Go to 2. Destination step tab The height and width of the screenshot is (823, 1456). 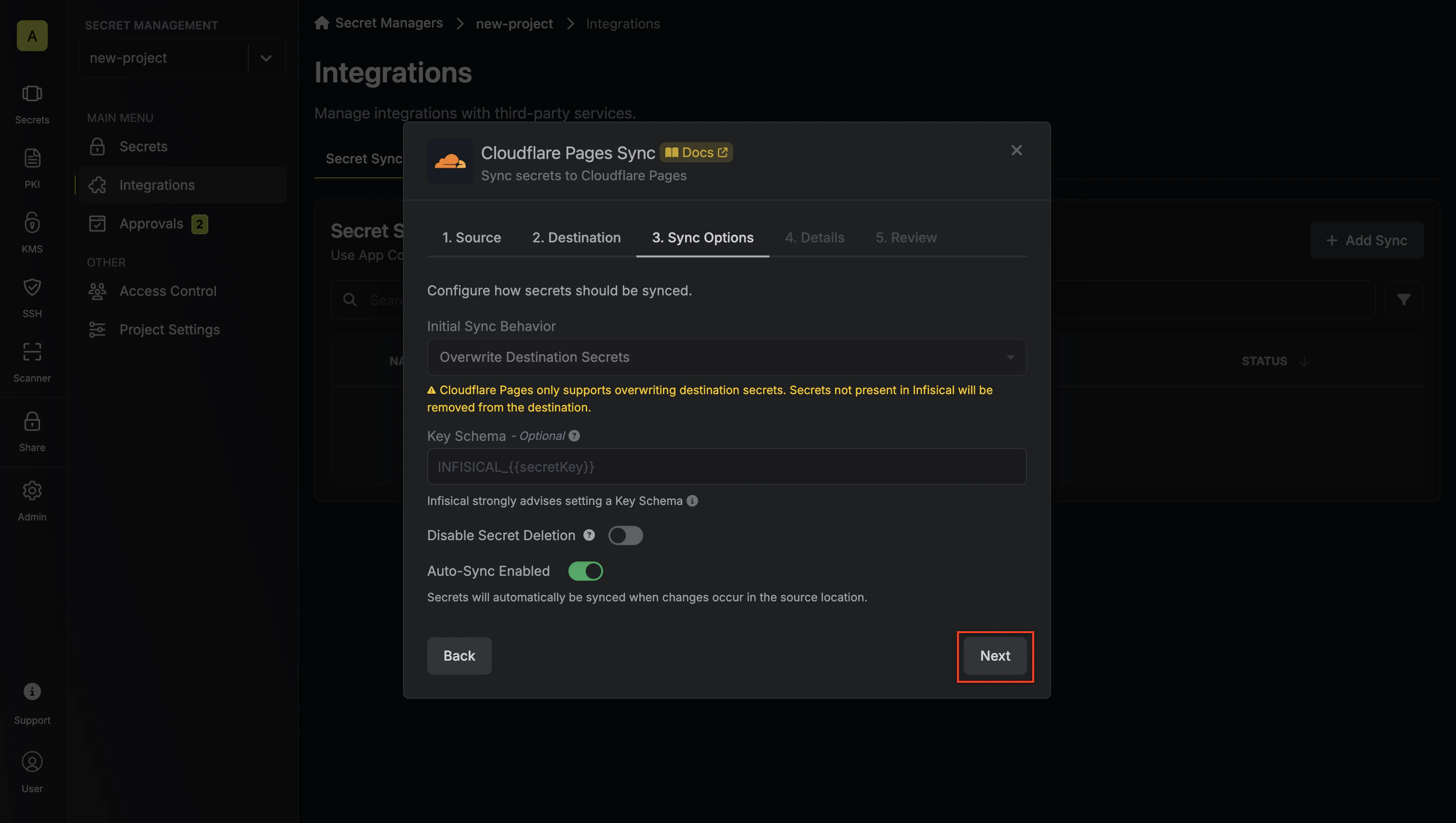coord(577,238)
